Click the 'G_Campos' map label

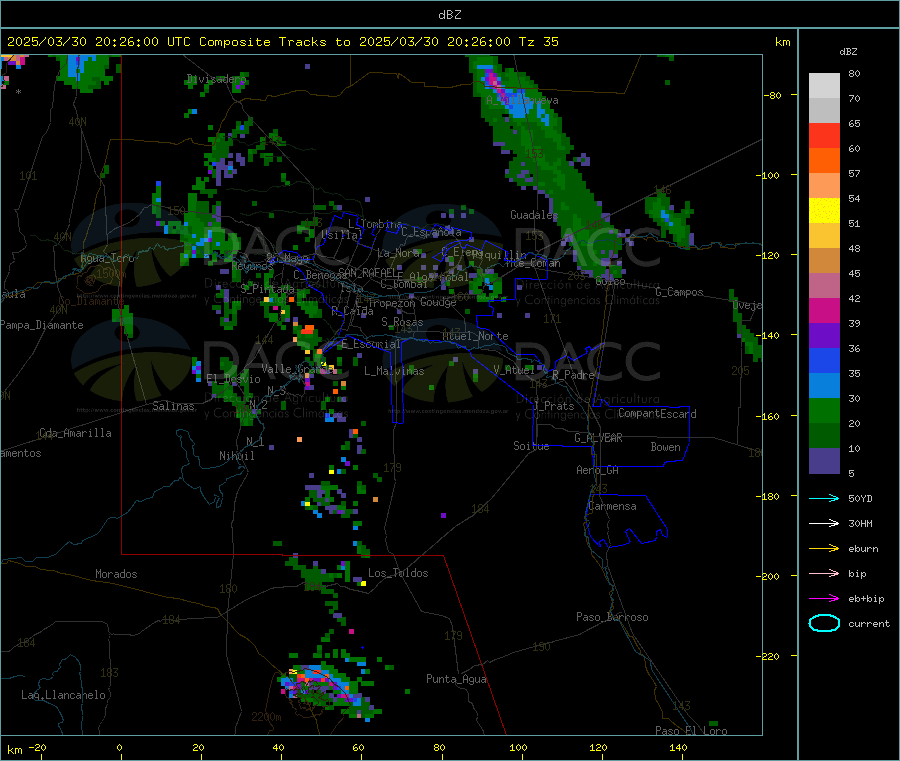tap(679, 292)
